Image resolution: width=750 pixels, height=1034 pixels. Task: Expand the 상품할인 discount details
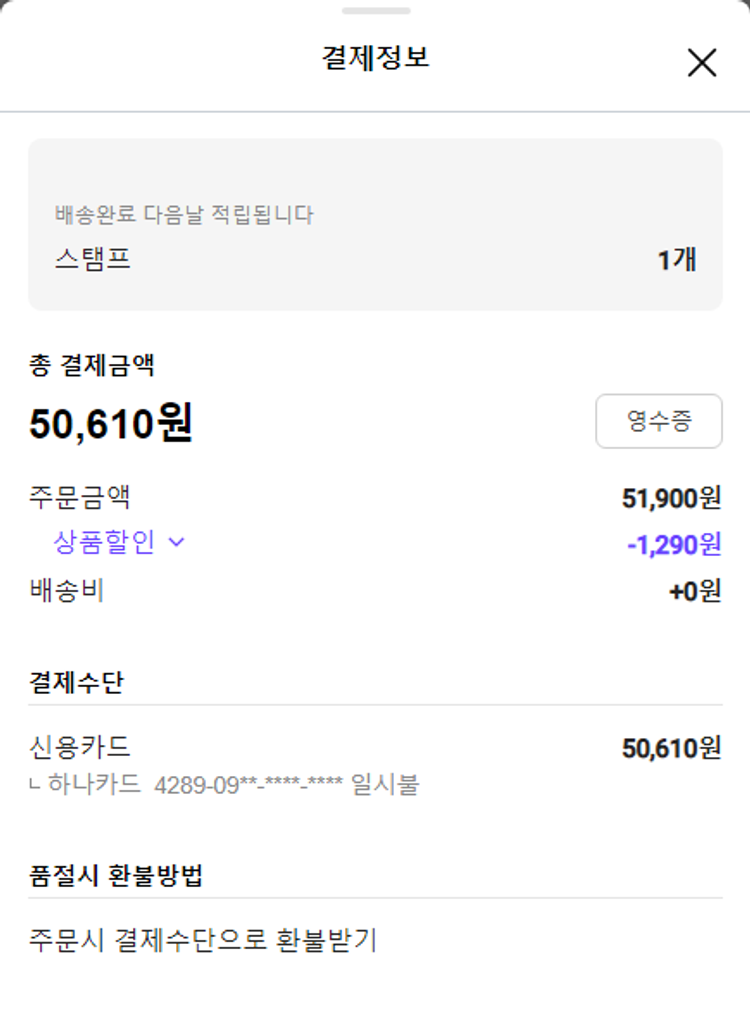pyautogui.click(x=104, y=543)
